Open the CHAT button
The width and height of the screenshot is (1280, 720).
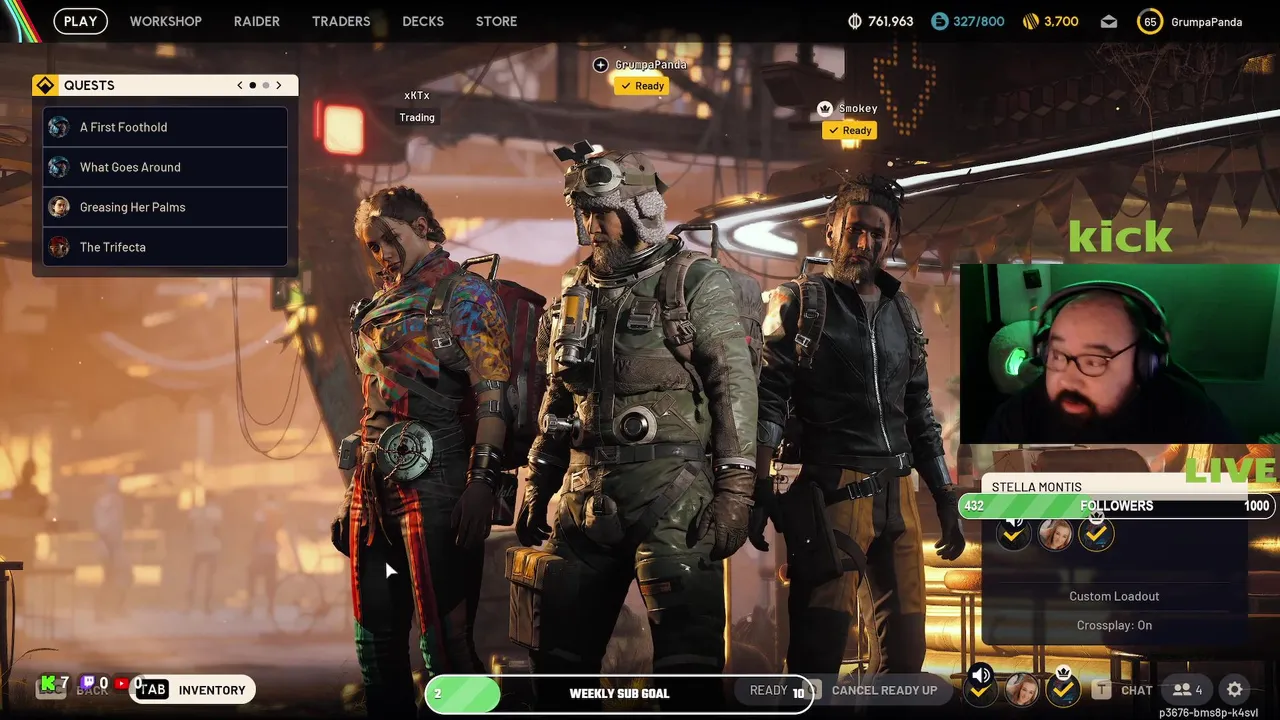pos(1137,690)
